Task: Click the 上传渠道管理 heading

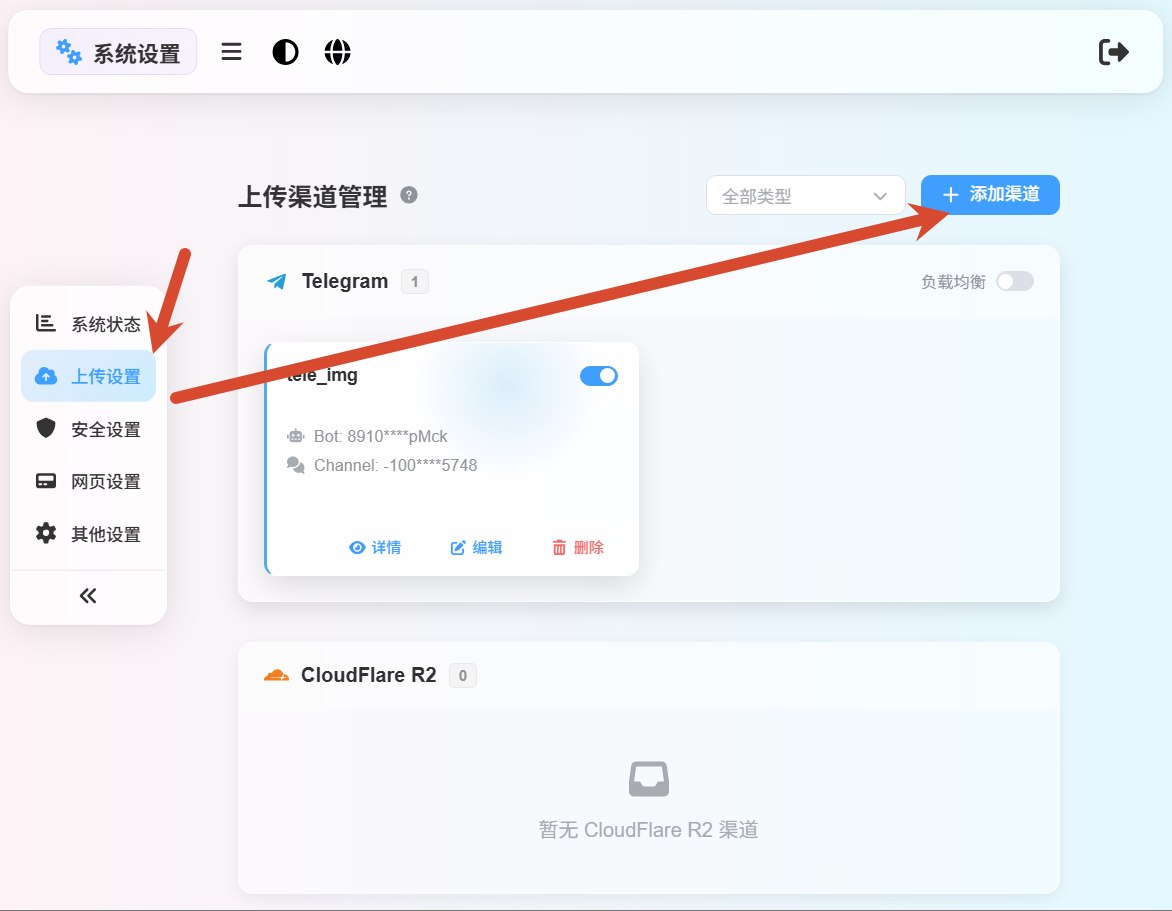Action: tap(312, 196)
